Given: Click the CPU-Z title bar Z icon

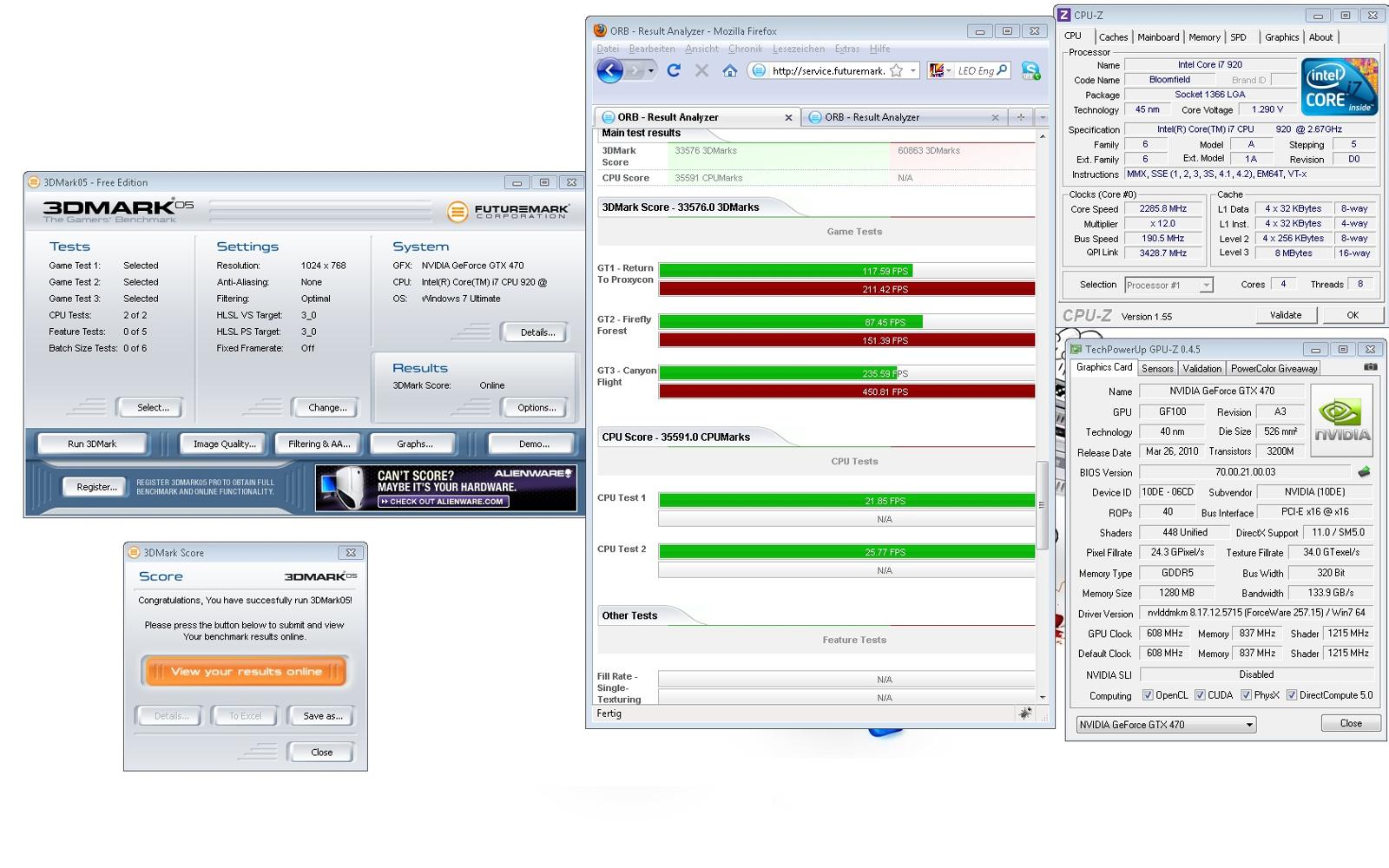Looking at the screenshot, I should pyautogui.click(x=1063, y=15).
